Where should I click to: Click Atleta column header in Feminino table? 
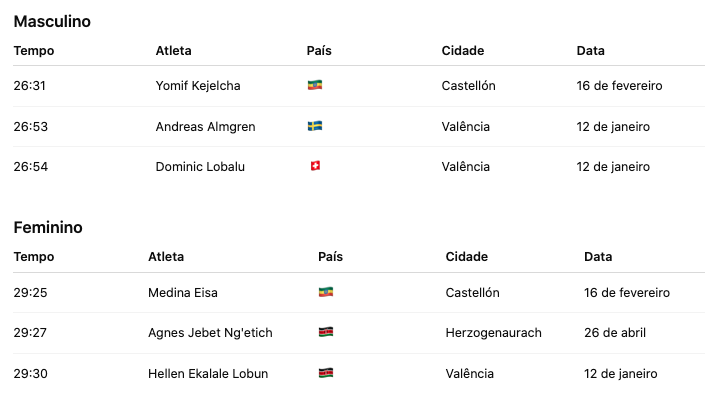[166, 257]
